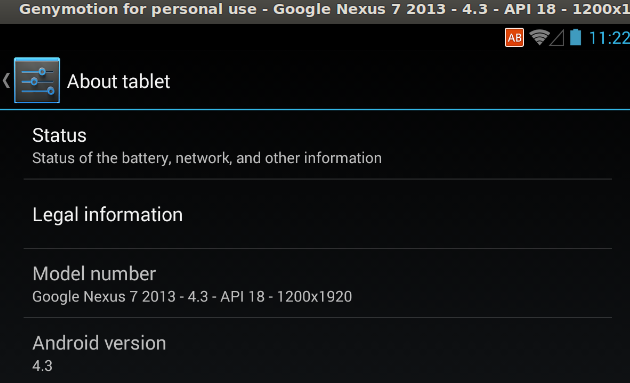Click empty status bar area left of AB icon
The image size is (630, 383).
coord(252,38)
